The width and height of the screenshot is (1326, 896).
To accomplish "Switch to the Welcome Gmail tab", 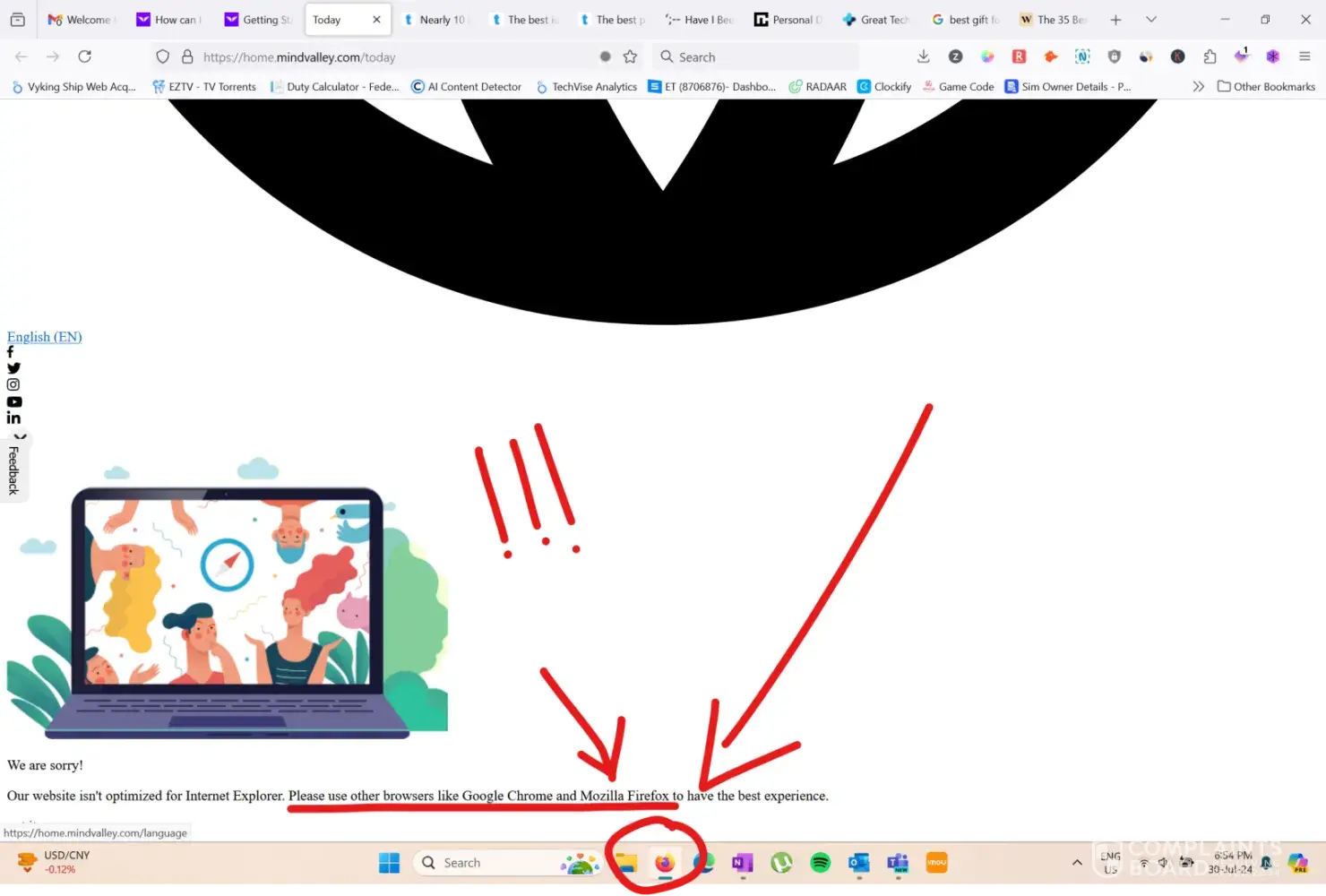I will tap(80, 20).
